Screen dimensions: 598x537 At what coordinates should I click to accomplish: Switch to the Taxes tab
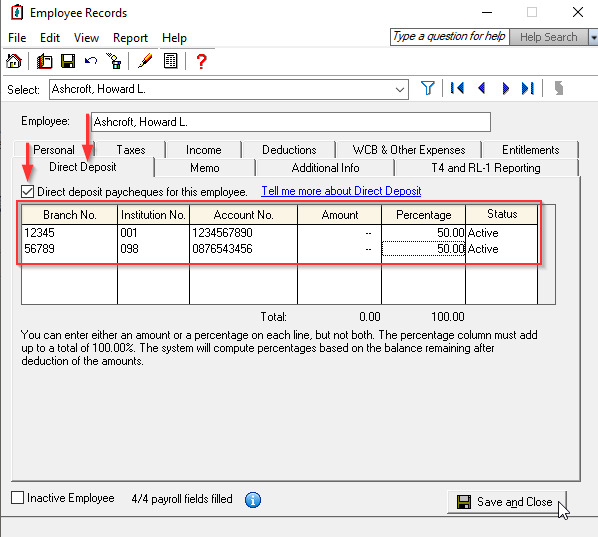131,150
